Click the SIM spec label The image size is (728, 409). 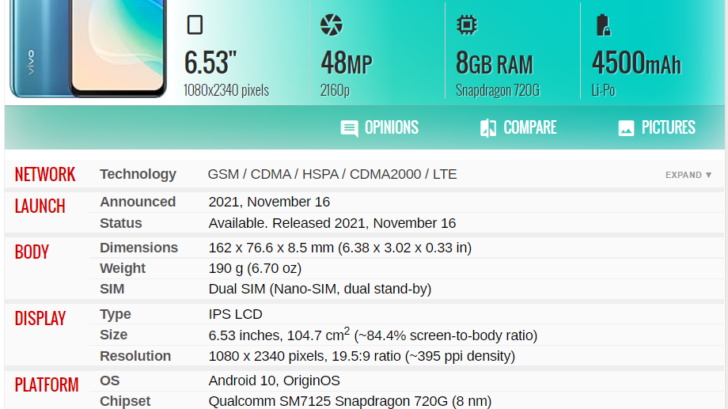click(x=112, y=289)
